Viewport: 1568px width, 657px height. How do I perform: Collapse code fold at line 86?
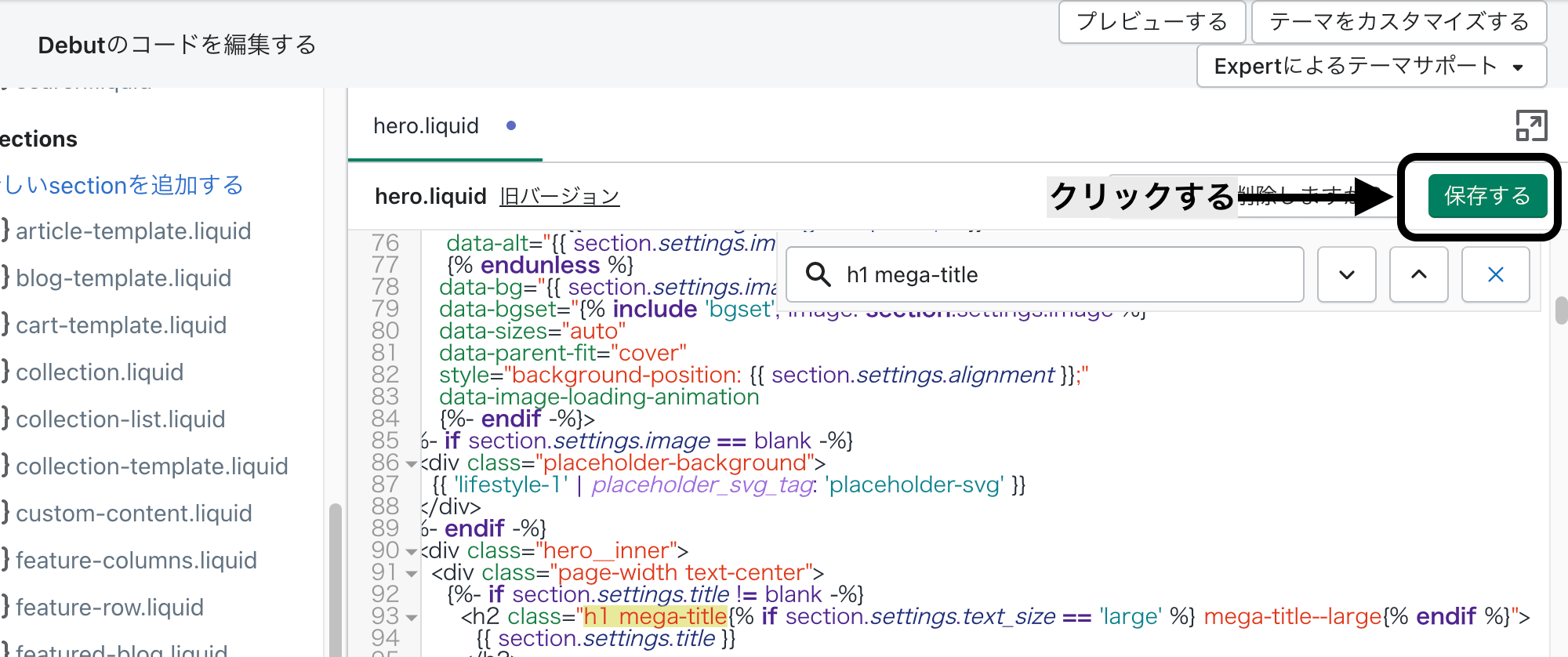pos(411,464)
